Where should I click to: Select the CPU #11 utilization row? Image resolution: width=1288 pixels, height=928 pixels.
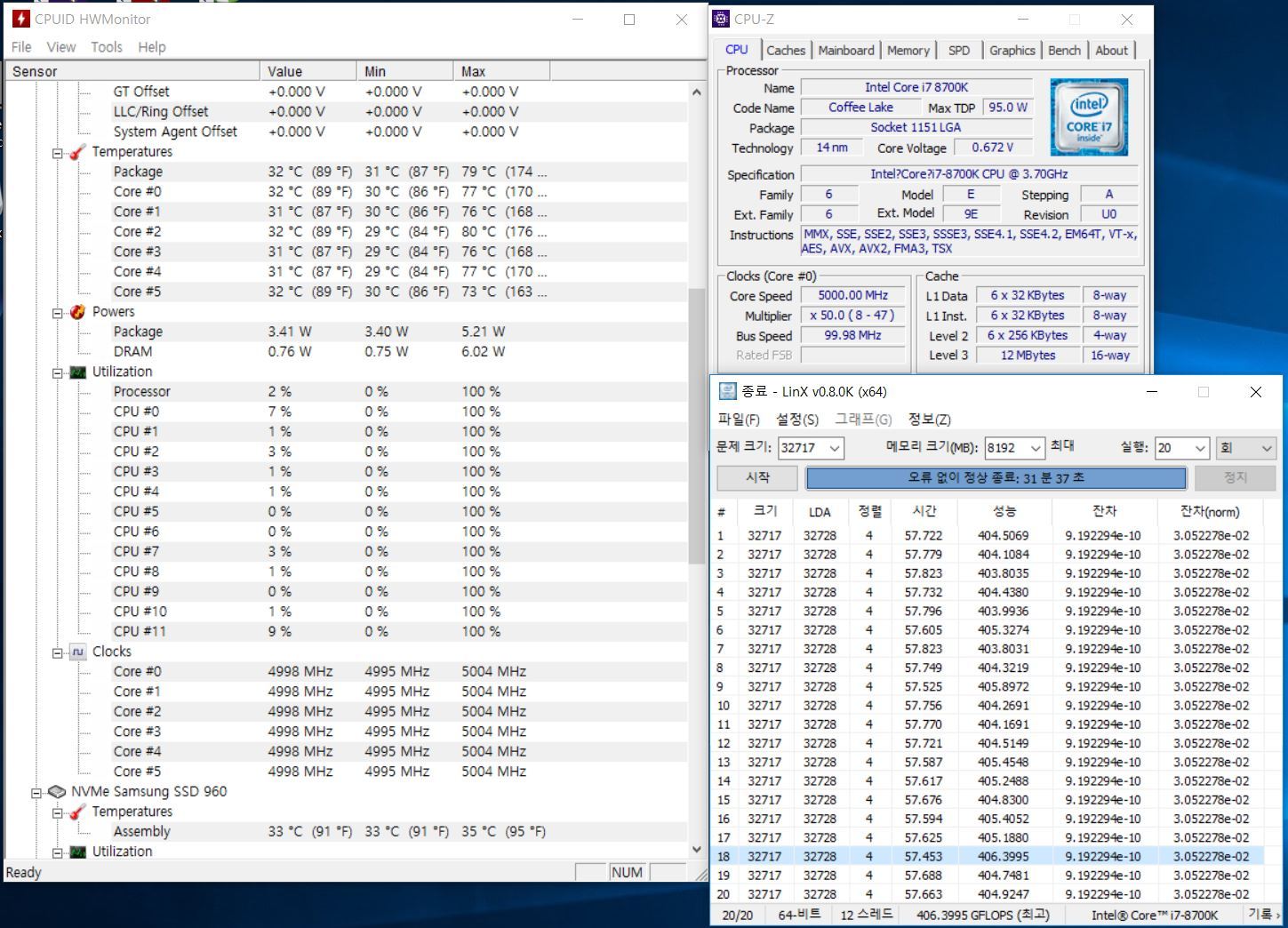point(347,632)
